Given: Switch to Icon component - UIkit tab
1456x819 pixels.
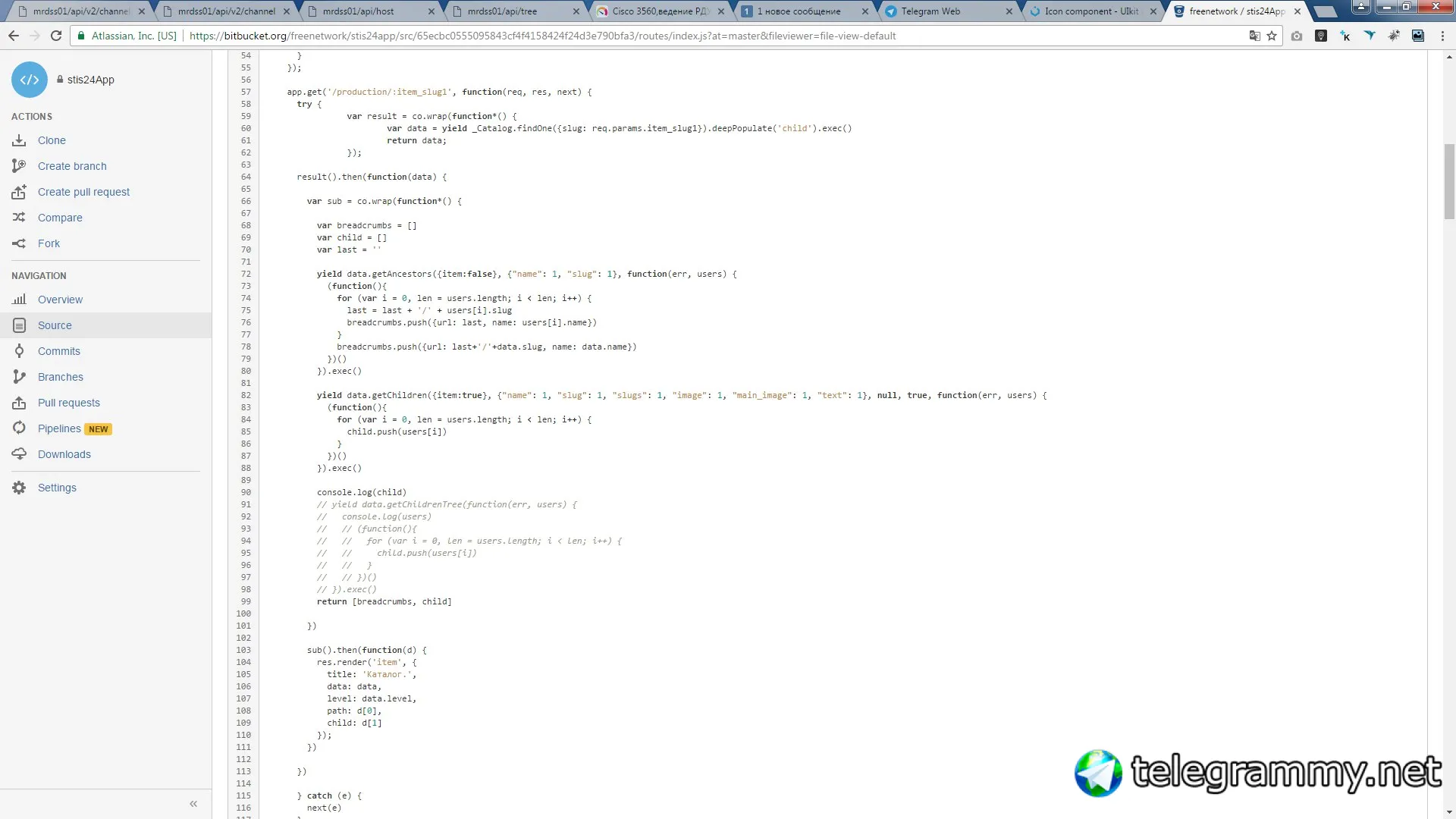Looking at the screenshot, I should [x=1090, y=11].
